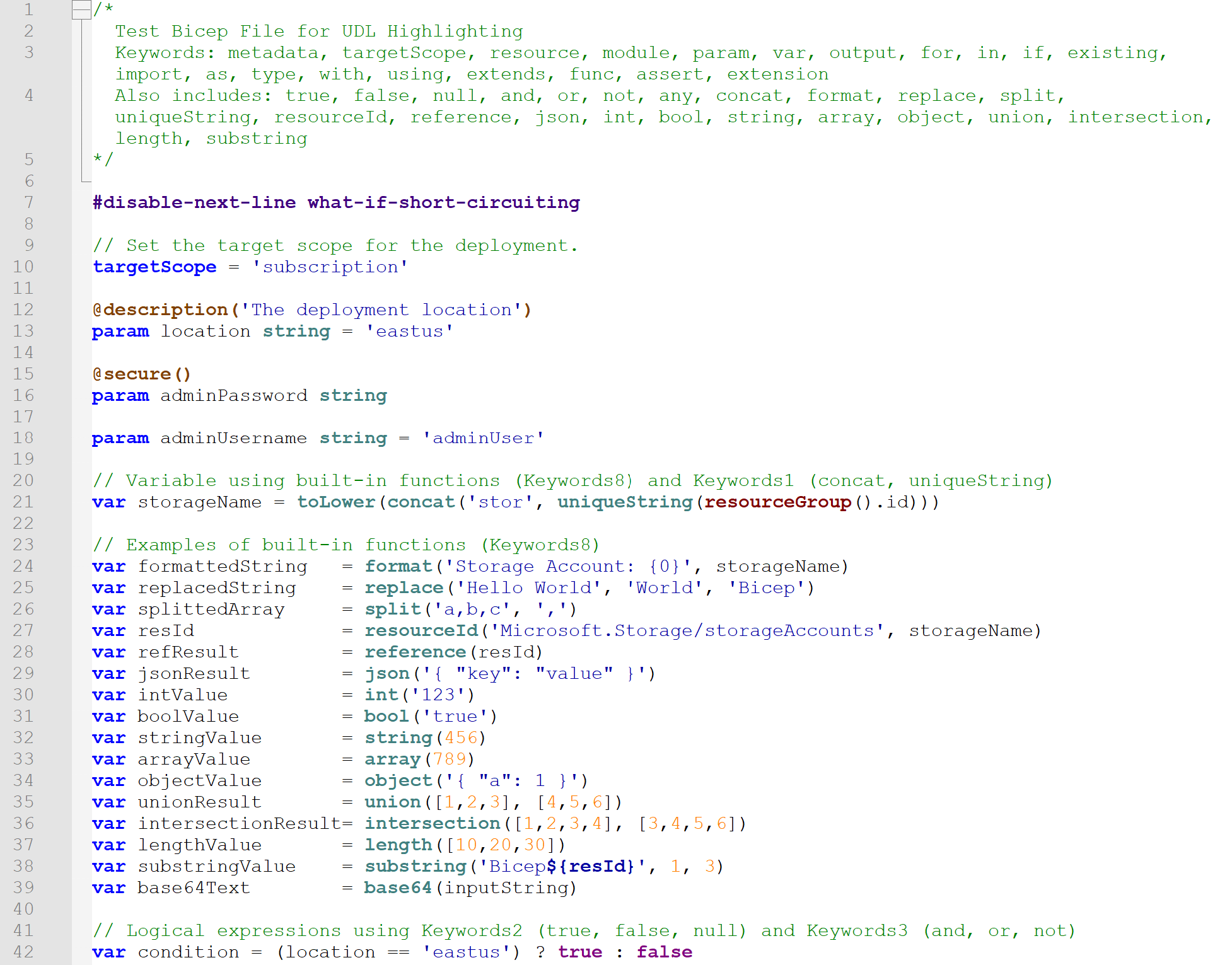Click line number 21 in the margin

[x=23, y=502]
